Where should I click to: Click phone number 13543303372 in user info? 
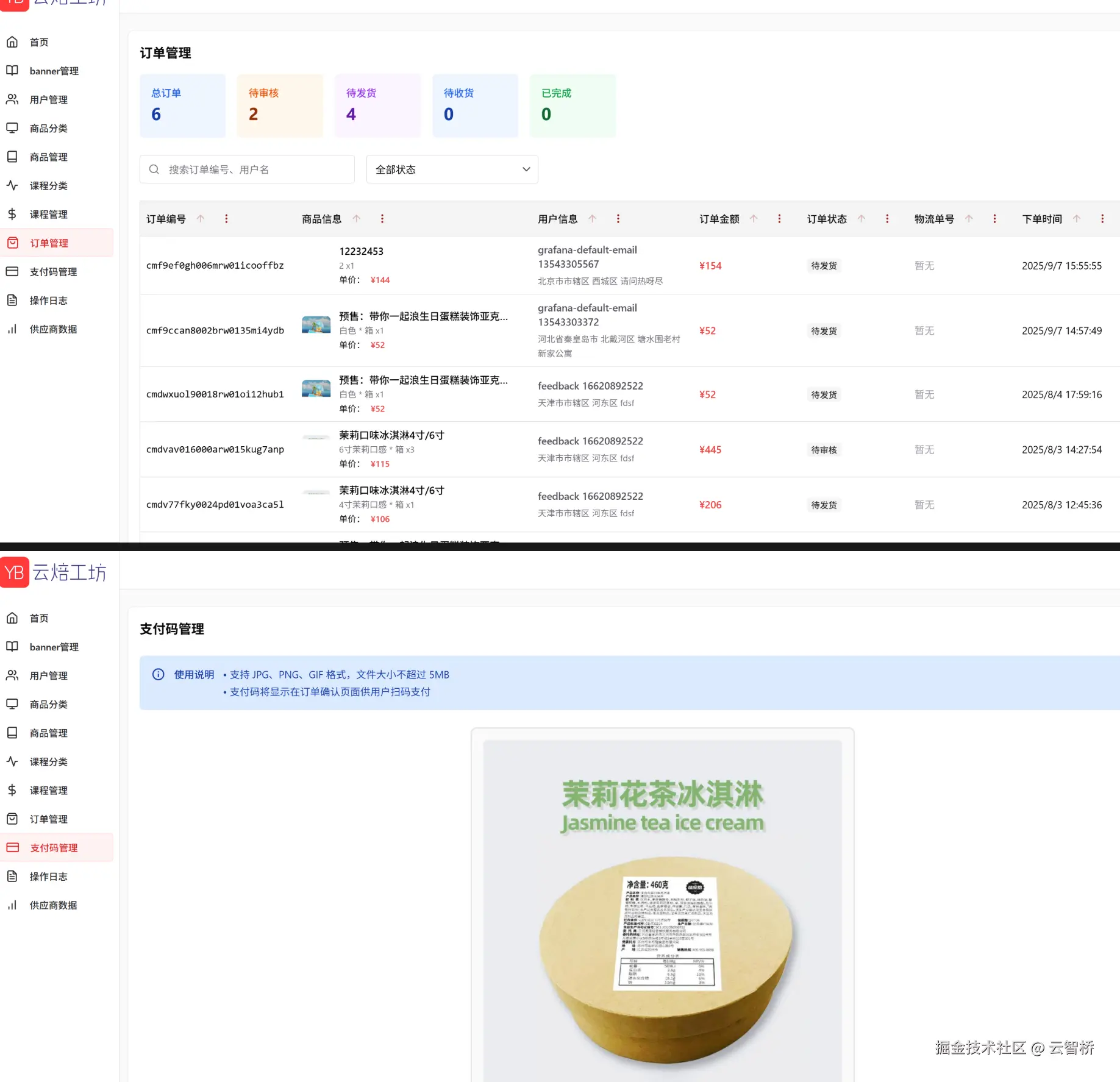point(568,322)
